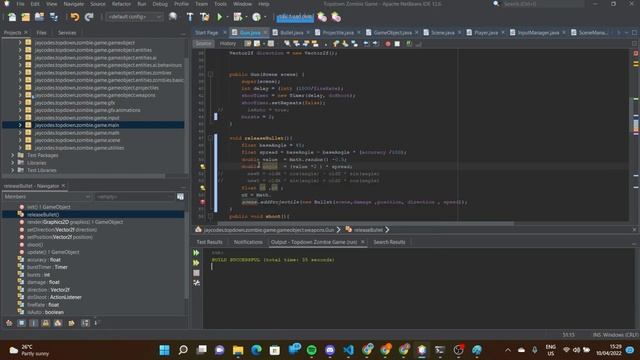Close the Gun.java editor tab
The width and height of the screenshot is (640, 360).
(265, 33)
